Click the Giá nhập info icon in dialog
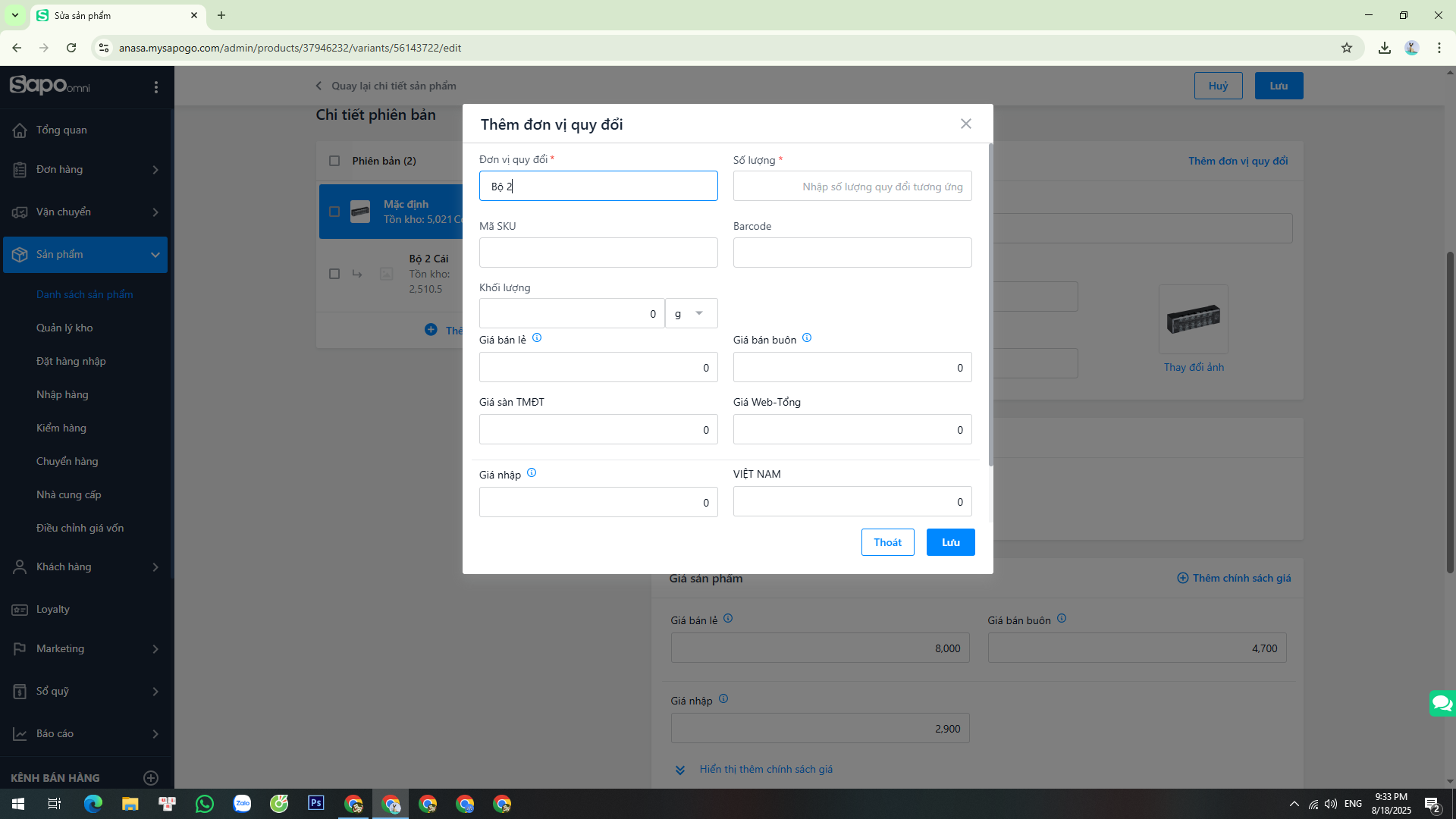This screenshot has height=819, width=1456. coord(532,473)
